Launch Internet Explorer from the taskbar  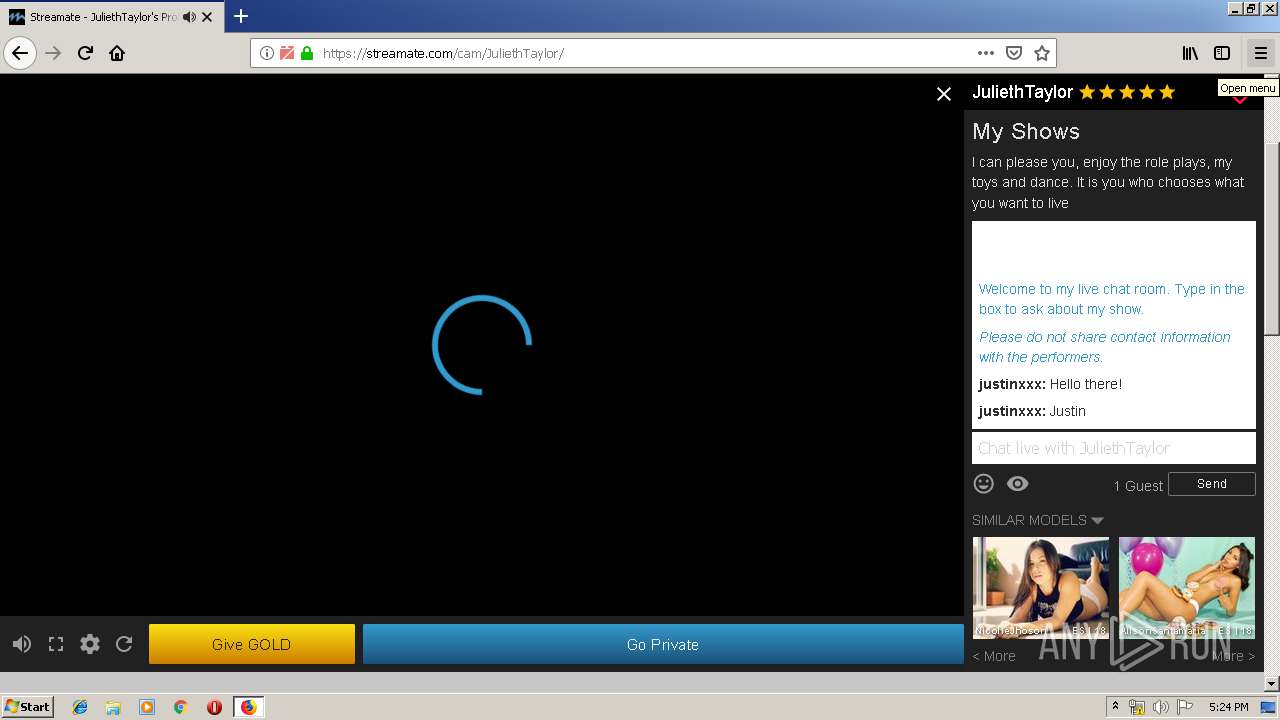point(80,707)
